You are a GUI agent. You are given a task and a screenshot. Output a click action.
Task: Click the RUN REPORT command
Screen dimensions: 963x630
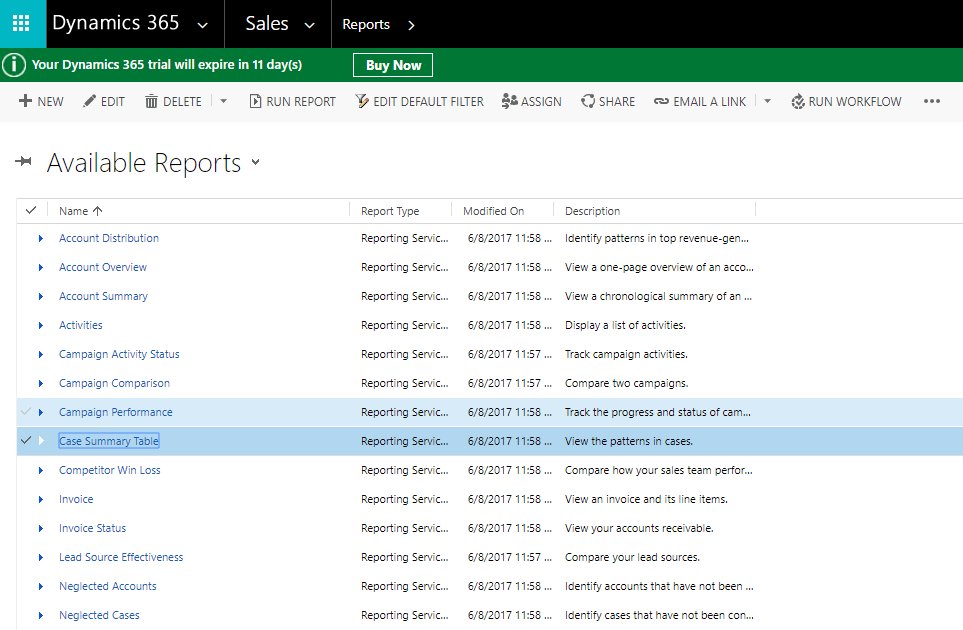click(x=292, y=101)
